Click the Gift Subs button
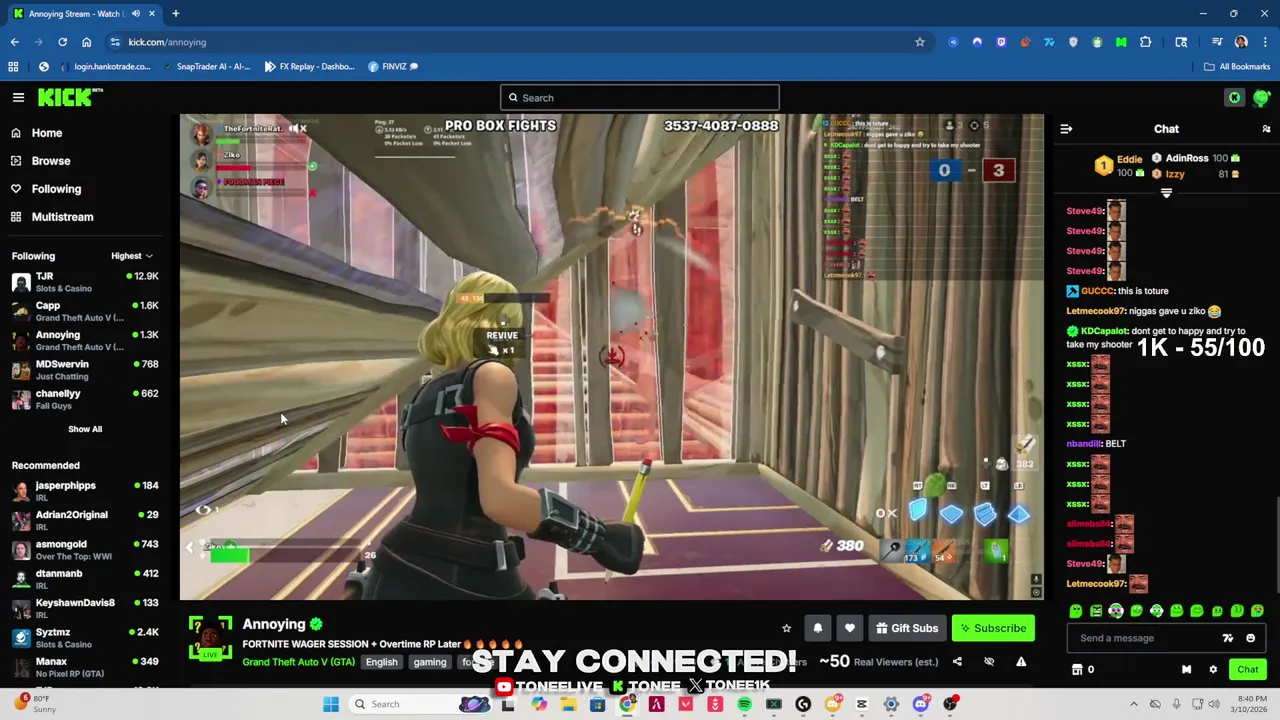 click(x=907, y=628)
